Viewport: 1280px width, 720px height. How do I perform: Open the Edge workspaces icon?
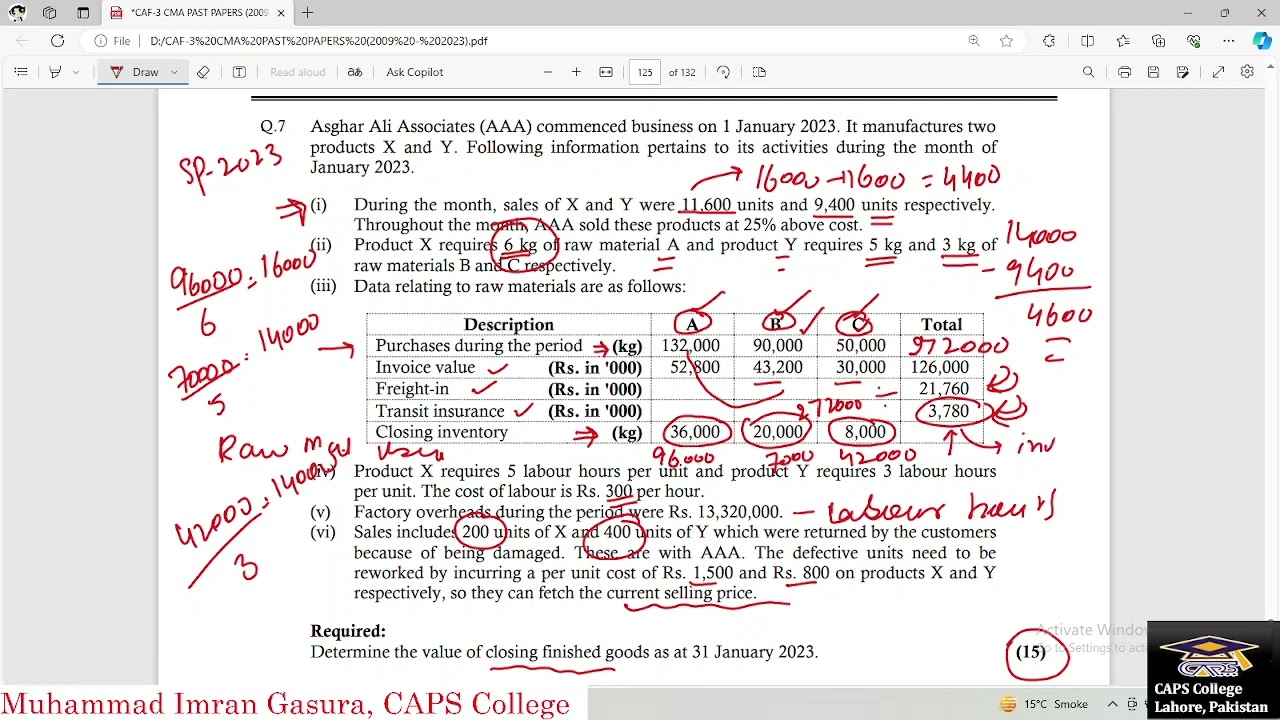pos(50,13)
